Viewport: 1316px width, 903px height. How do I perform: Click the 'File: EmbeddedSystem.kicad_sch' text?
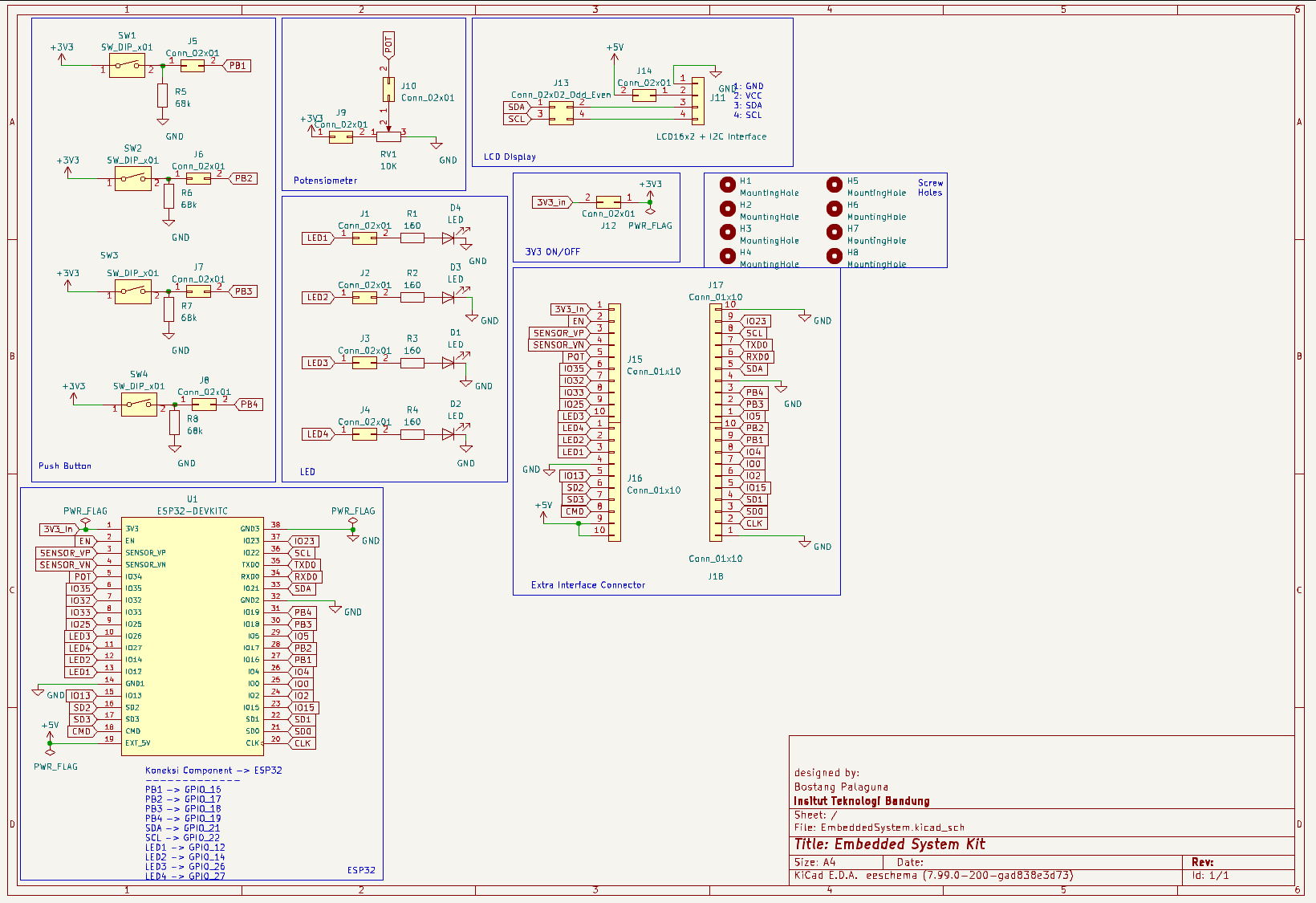click(879, 828)
